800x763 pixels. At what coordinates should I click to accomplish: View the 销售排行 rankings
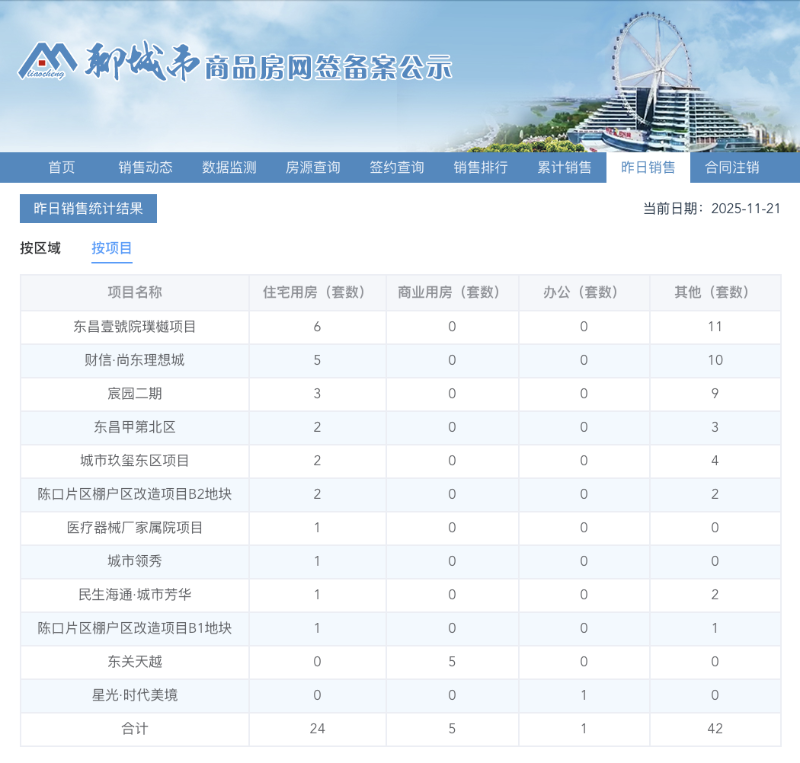[x=481, y=167]
